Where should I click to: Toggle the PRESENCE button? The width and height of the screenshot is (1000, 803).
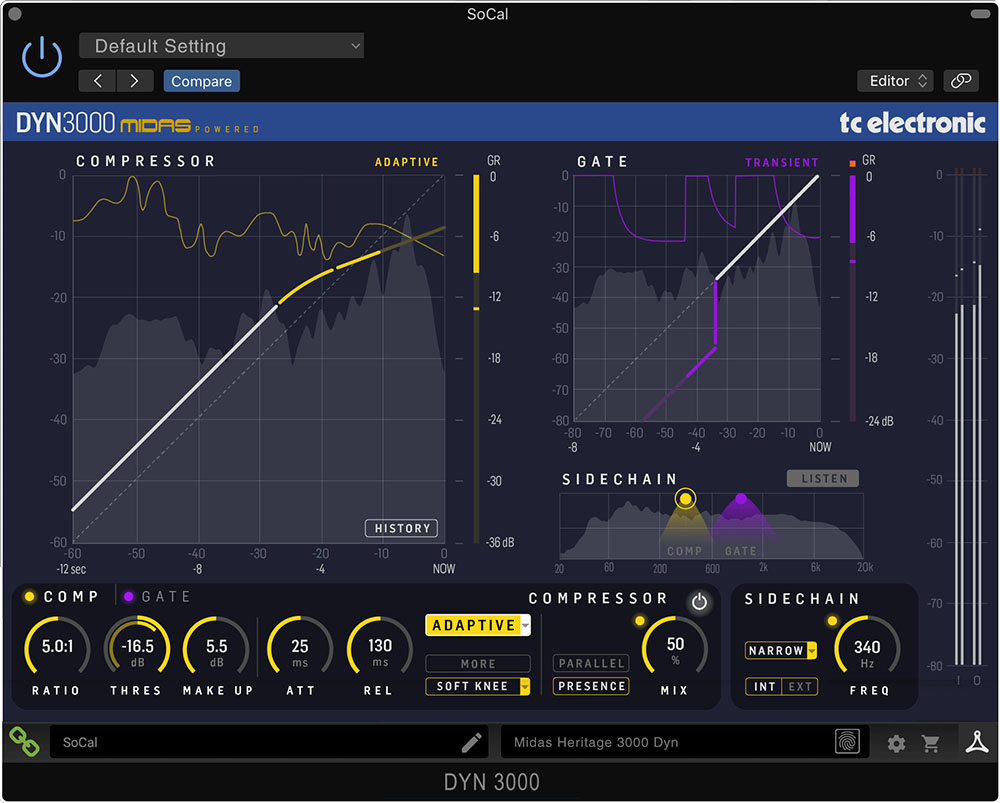591,686
